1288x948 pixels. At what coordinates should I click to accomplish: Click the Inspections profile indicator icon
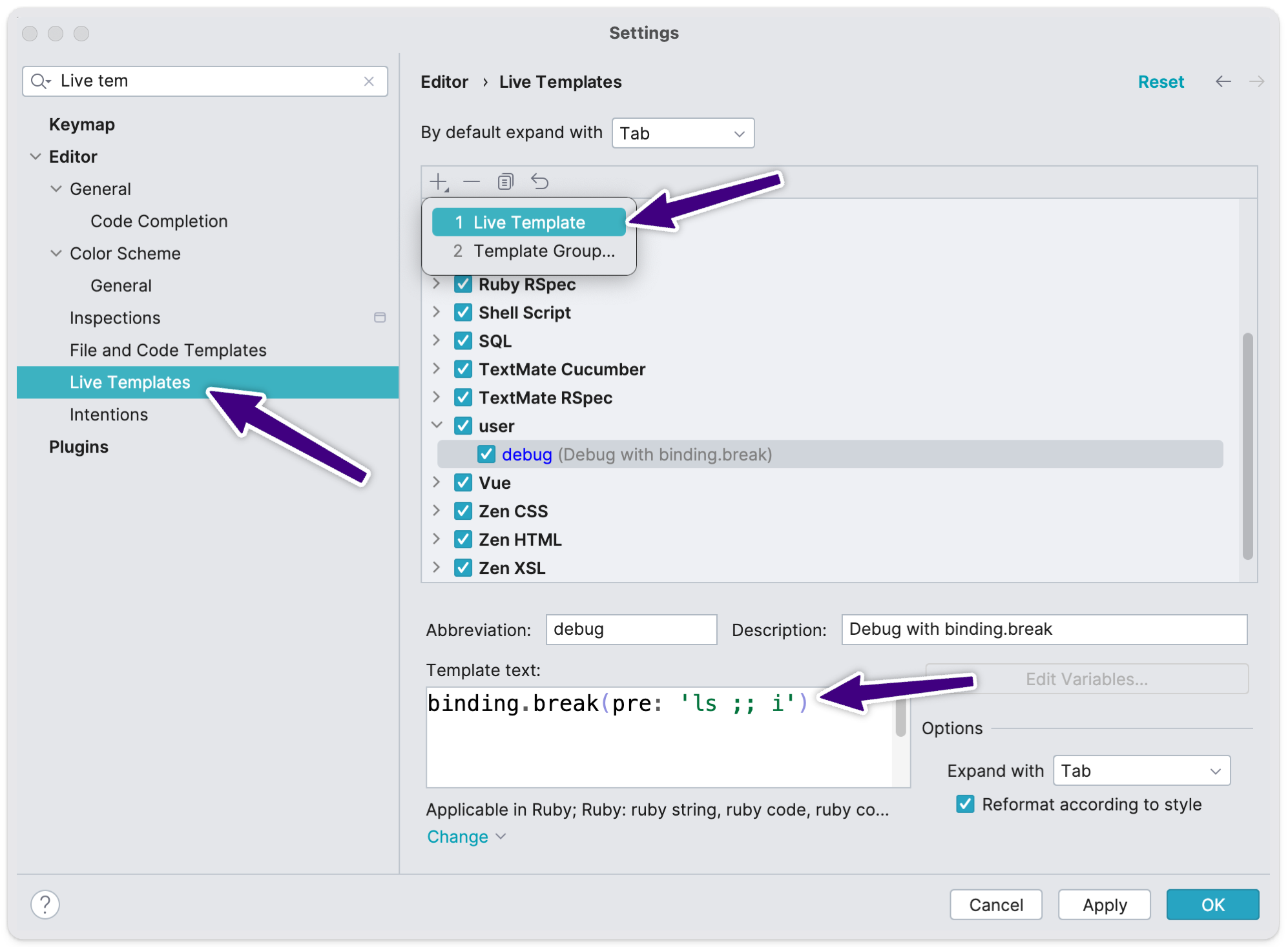[x=380, y=318]
